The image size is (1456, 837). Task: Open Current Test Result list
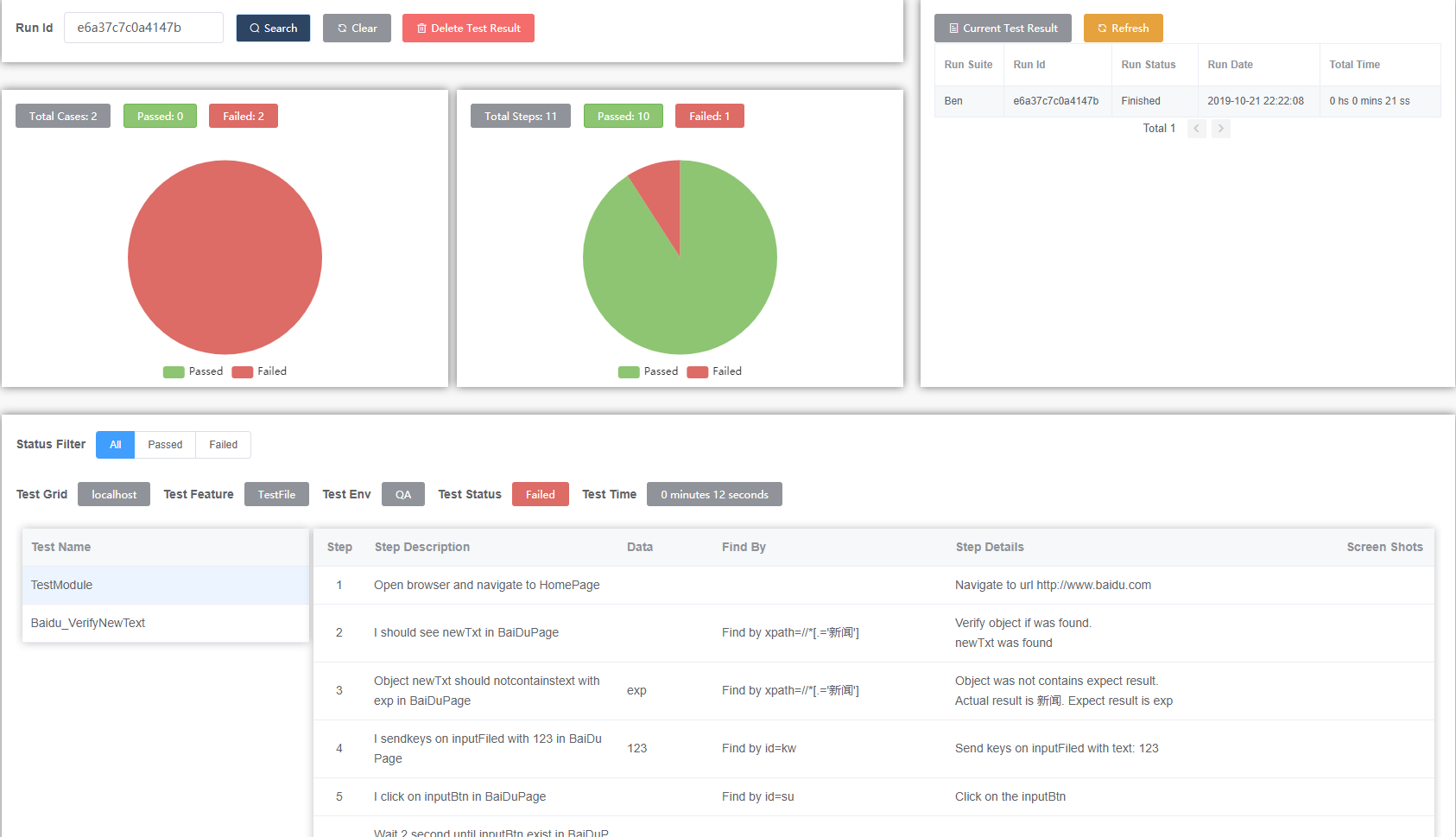(x=1003, y=28)
